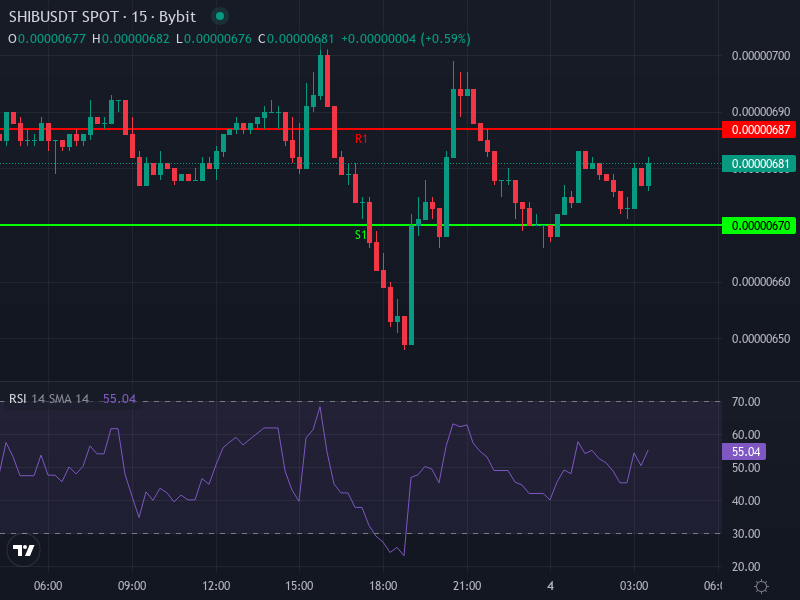This screenshot has height=600, width=800.
Task: Click the Bybit exchange name
Action: click(179, 16)
